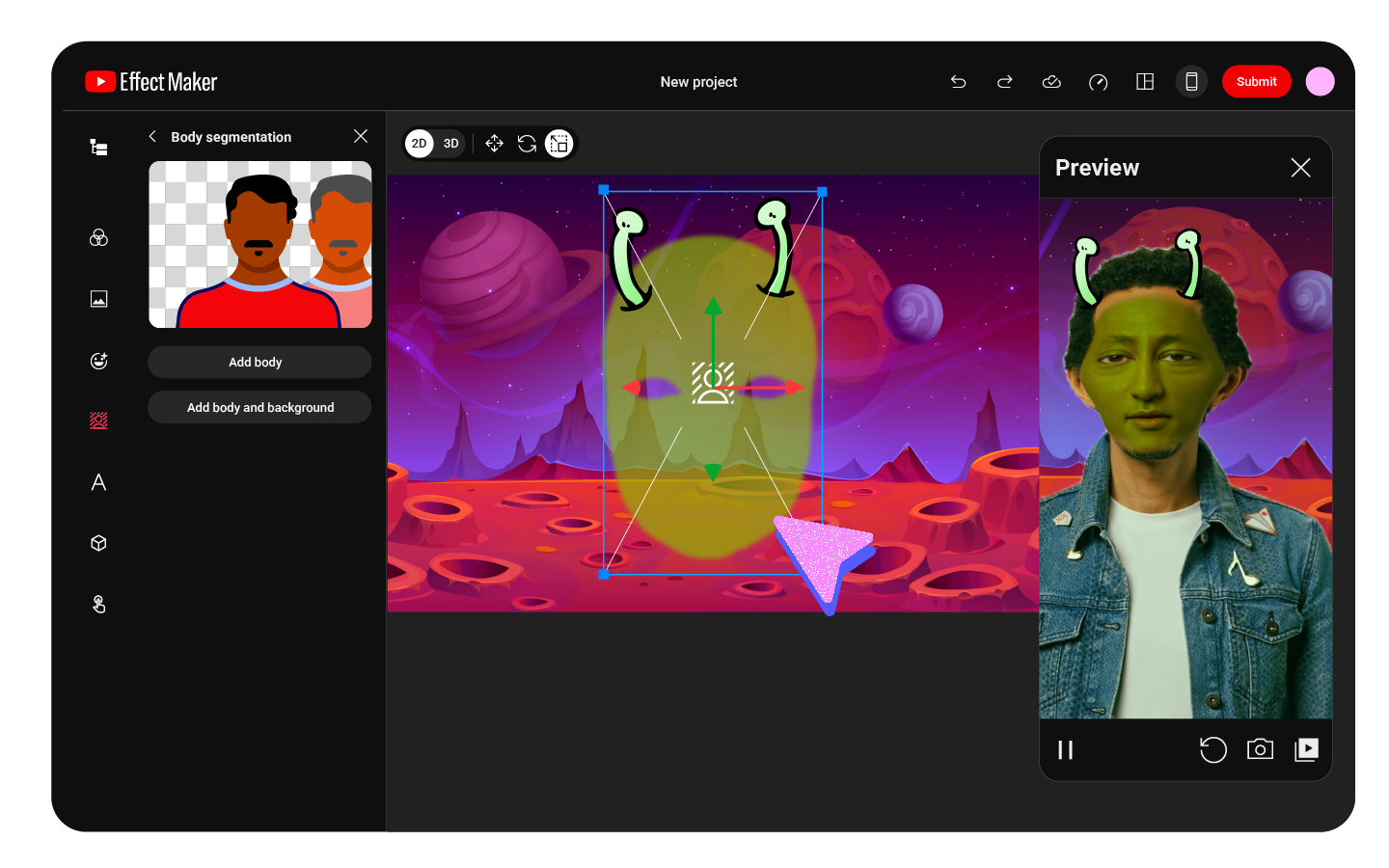The image size is (1389, 868).
Task: Select the move tool in canvas toolbar
Action: pos(494,144)
